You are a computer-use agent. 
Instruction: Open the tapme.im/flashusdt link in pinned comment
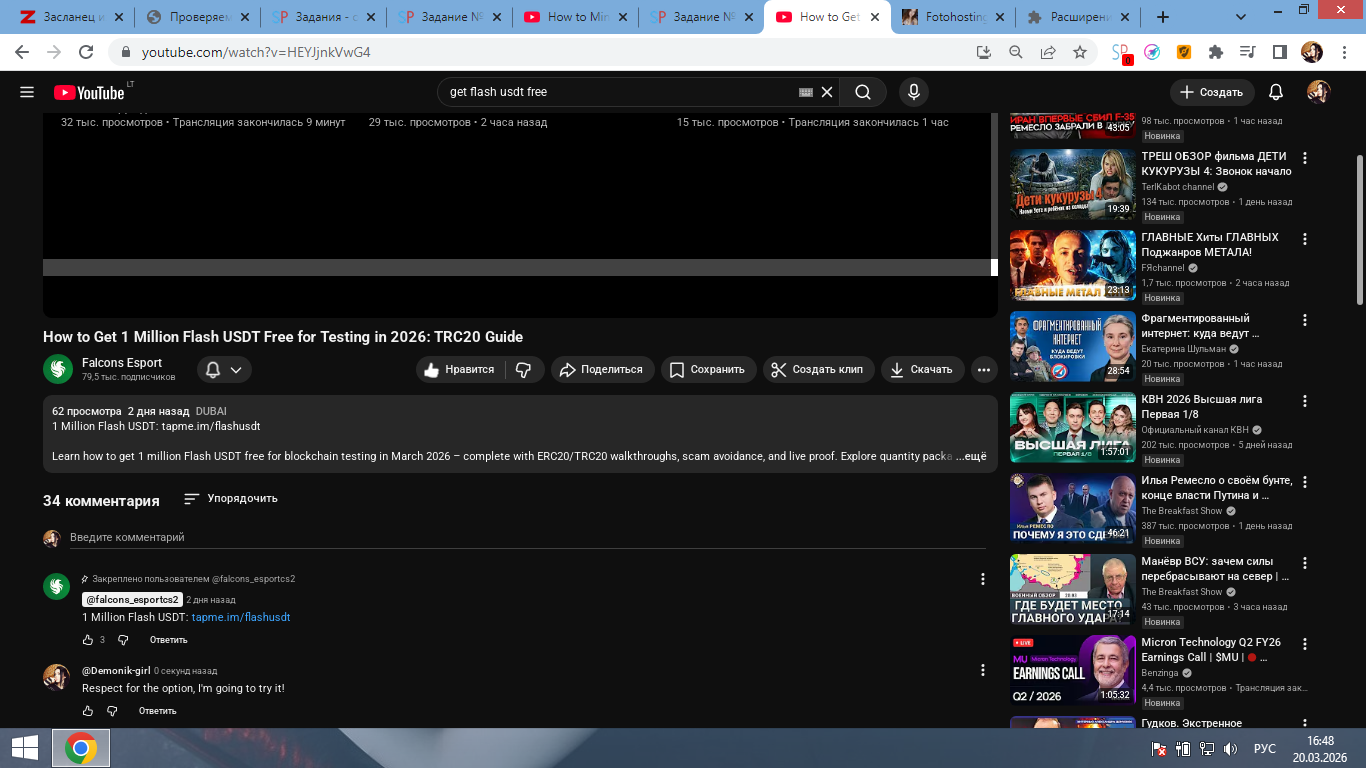pyautogui.click(x=241, y=618)
